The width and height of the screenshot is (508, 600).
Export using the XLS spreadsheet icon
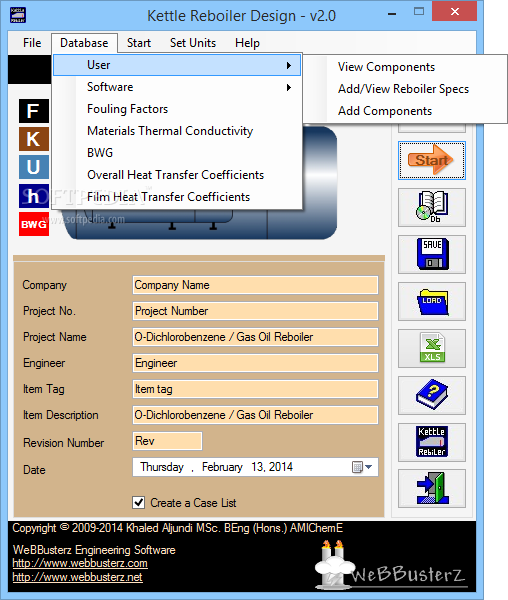(432, 348)
